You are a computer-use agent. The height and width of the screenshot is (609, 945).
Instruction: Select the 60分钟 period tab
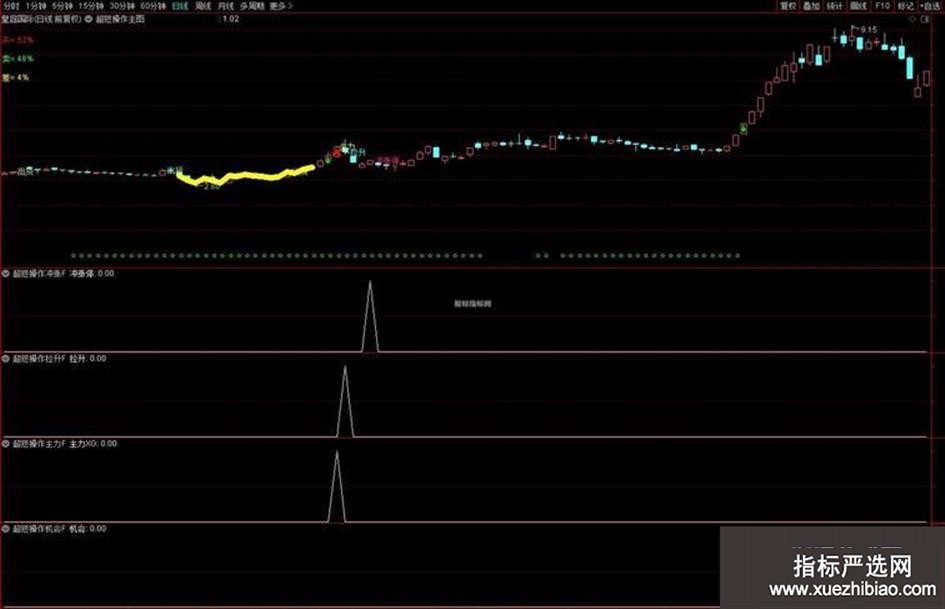pos(153,6)
